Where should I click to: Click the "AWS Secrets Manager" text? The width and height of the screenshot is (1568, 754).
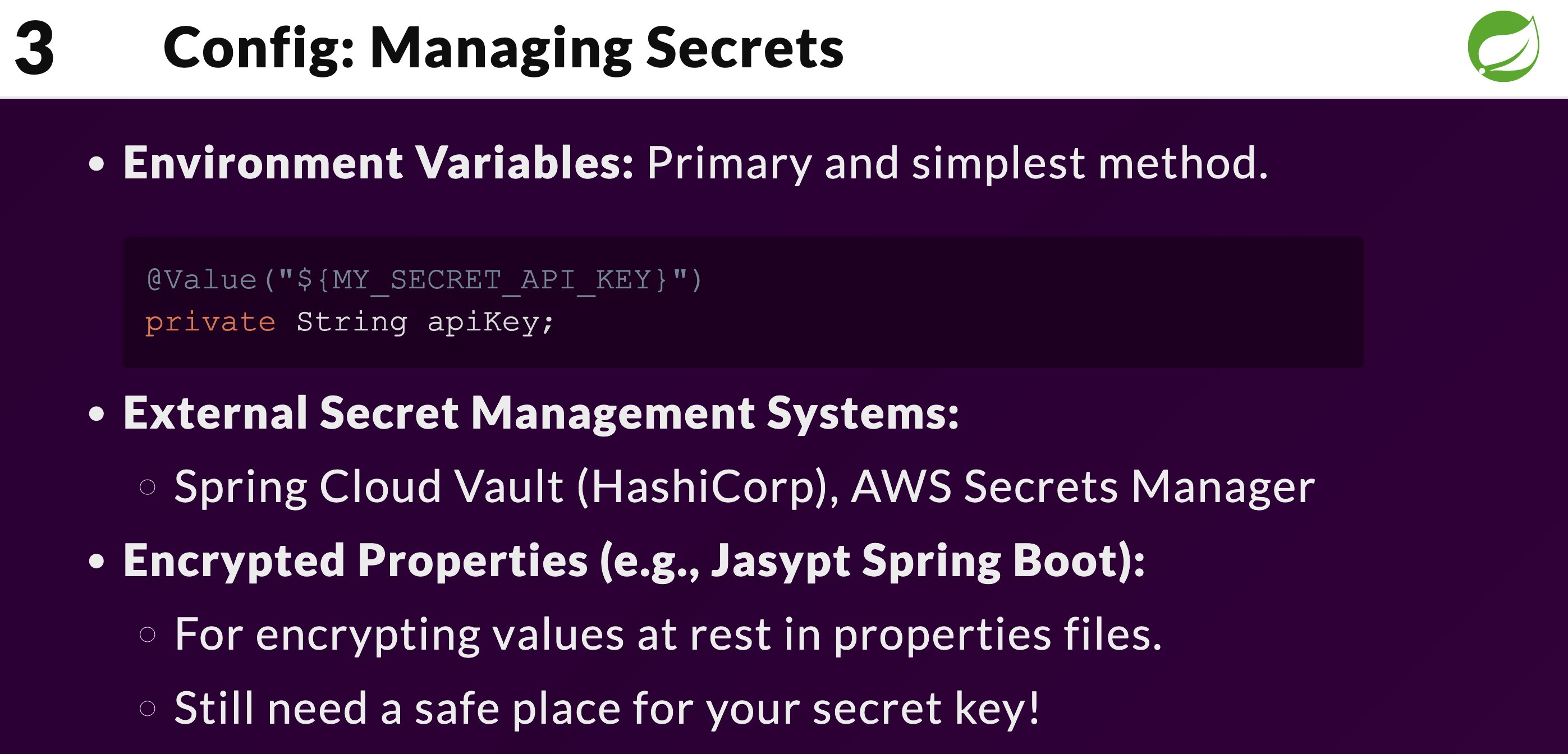(x=1082, y=487)
